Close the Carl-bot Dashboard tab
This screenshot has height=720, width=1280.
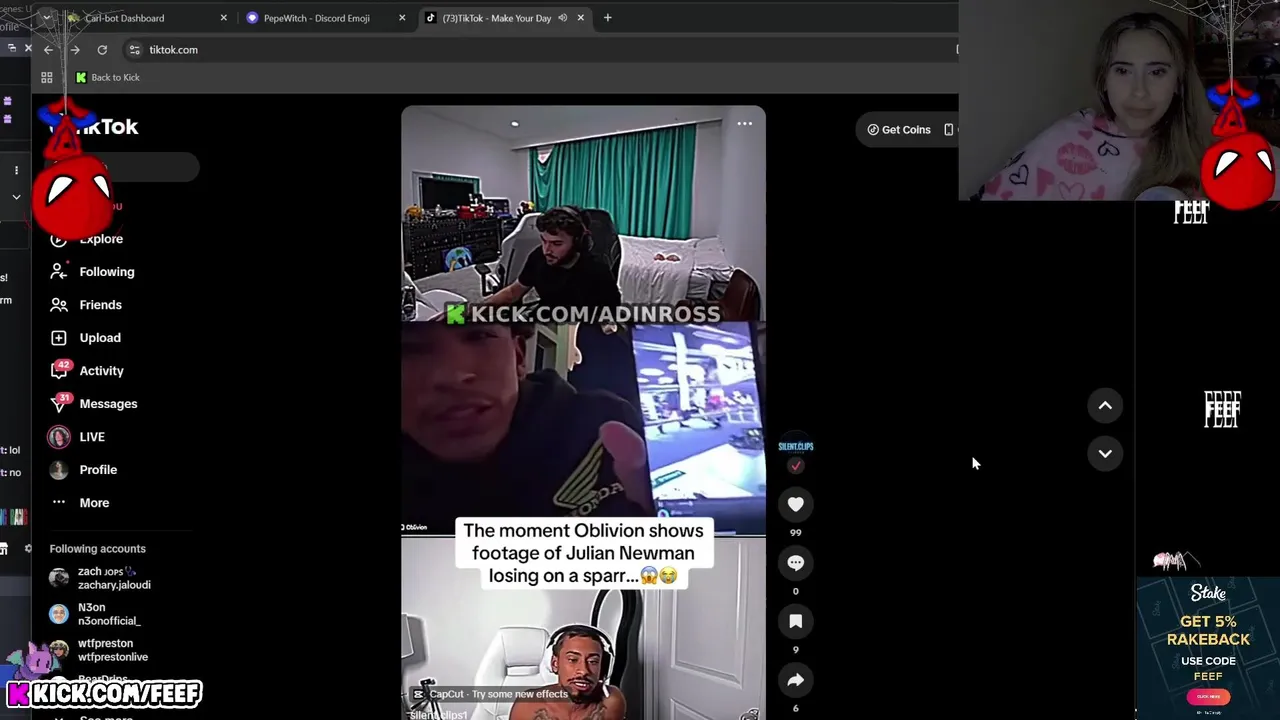(x=223, y=18)
